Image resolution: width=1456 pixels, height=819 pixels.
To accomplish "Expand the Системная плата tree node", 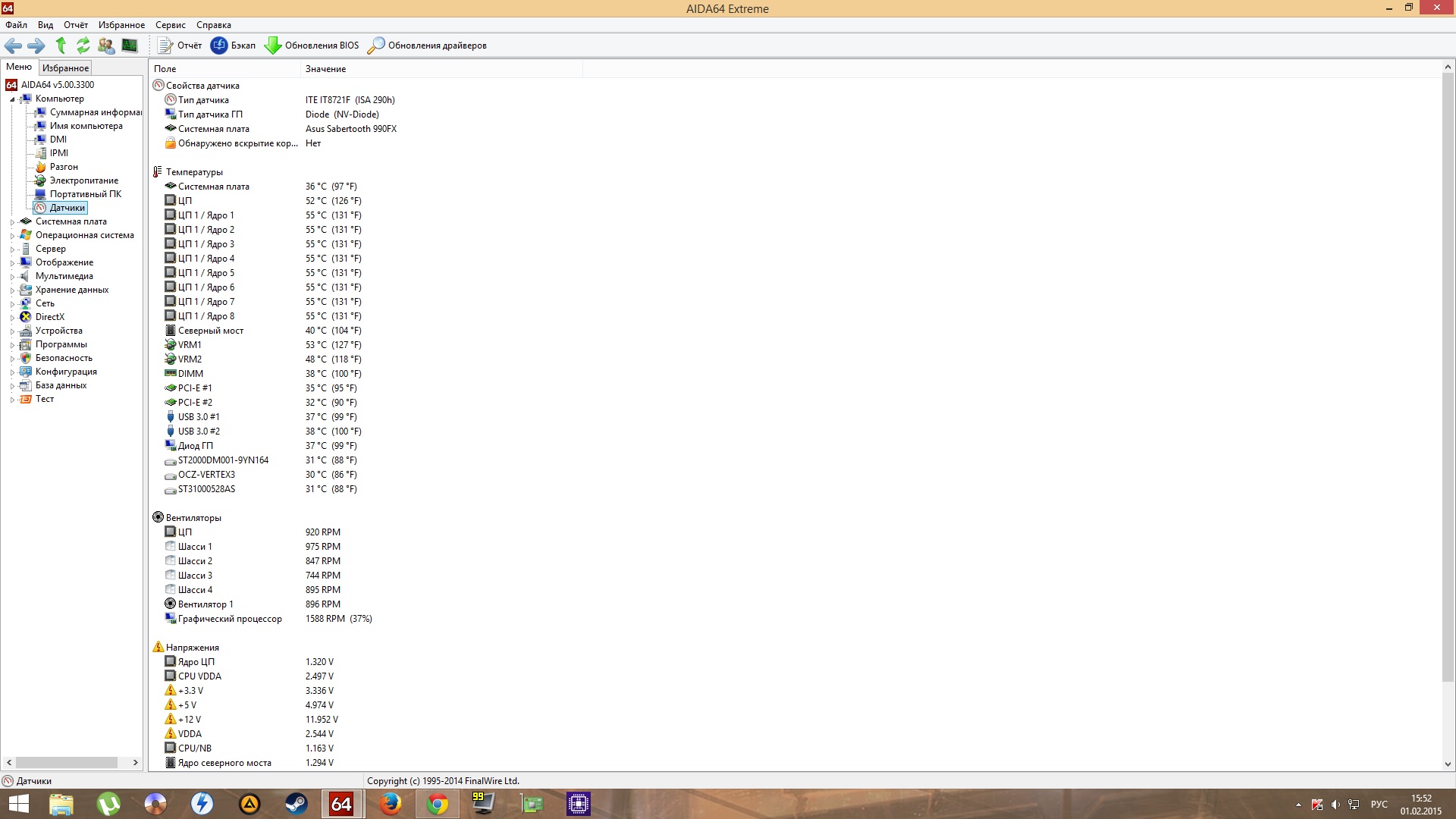I will tap(12, 222).
